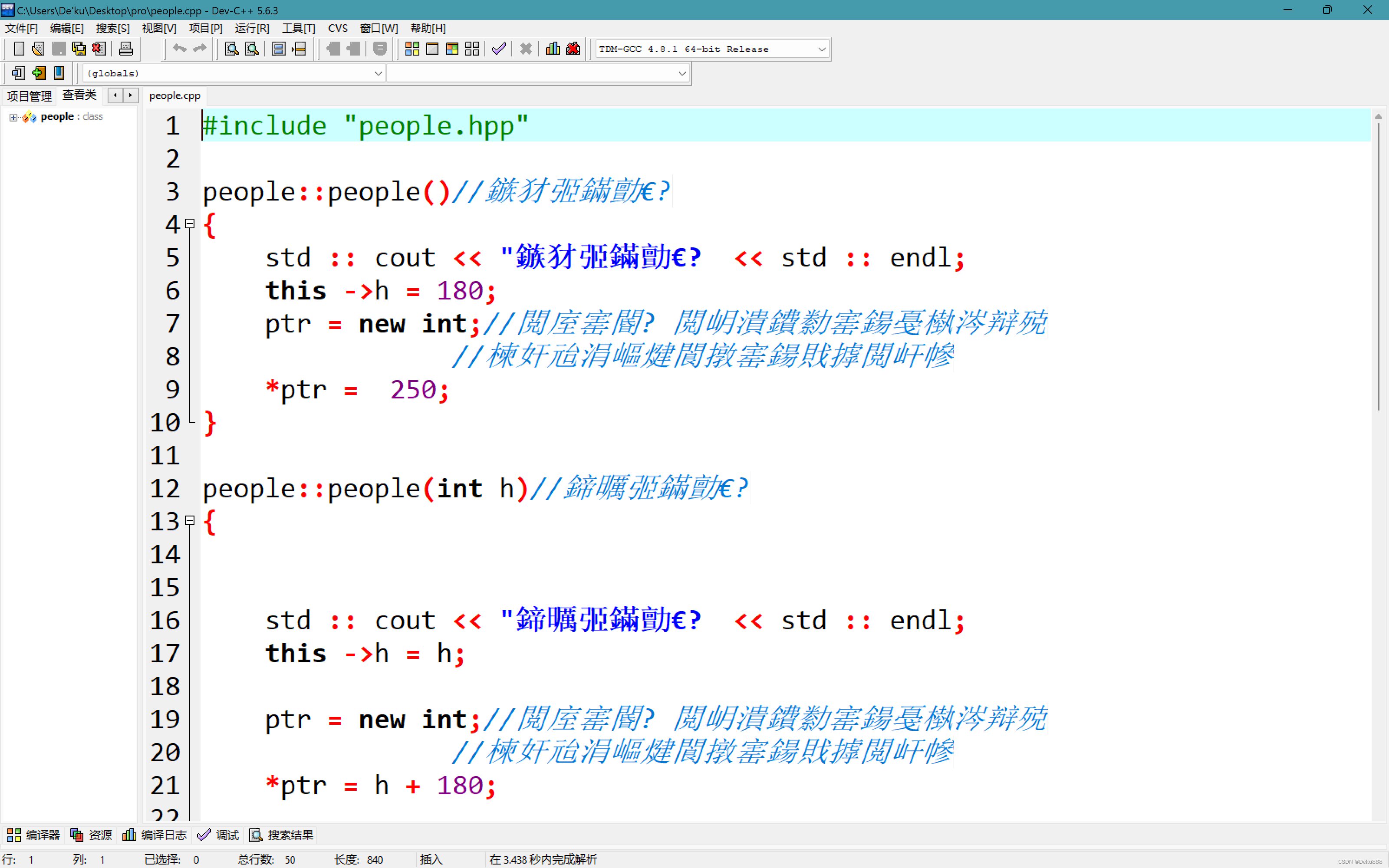Open the TDM-GCC compiler selection dropdown
The image size is (1389, 868).
click(821, 49)
